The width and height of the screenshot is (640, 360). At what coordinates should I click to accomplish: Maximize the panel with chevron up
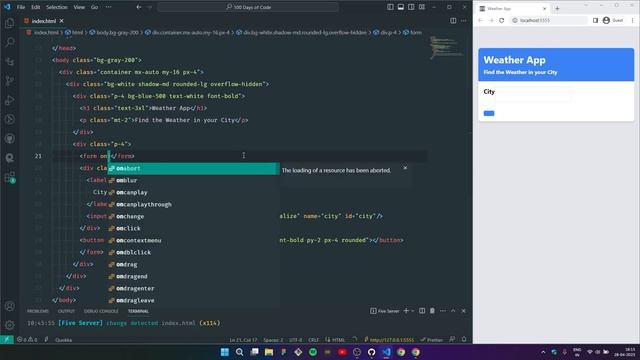tap(453, 311)
